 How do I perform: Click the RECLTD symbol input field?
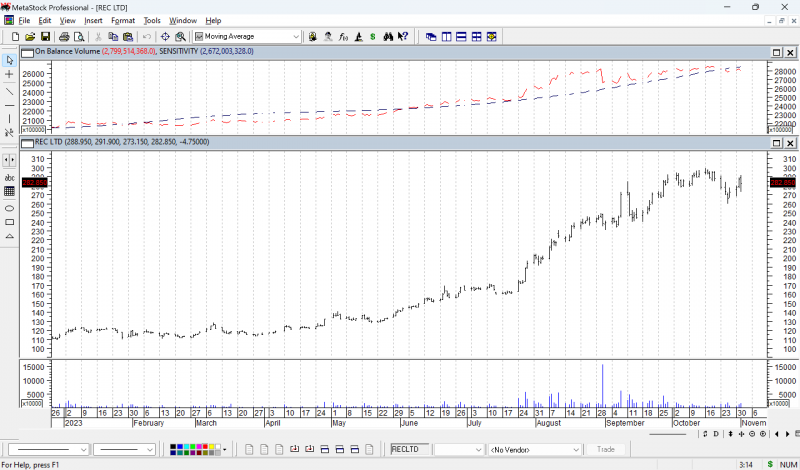(x=408, y=450)
